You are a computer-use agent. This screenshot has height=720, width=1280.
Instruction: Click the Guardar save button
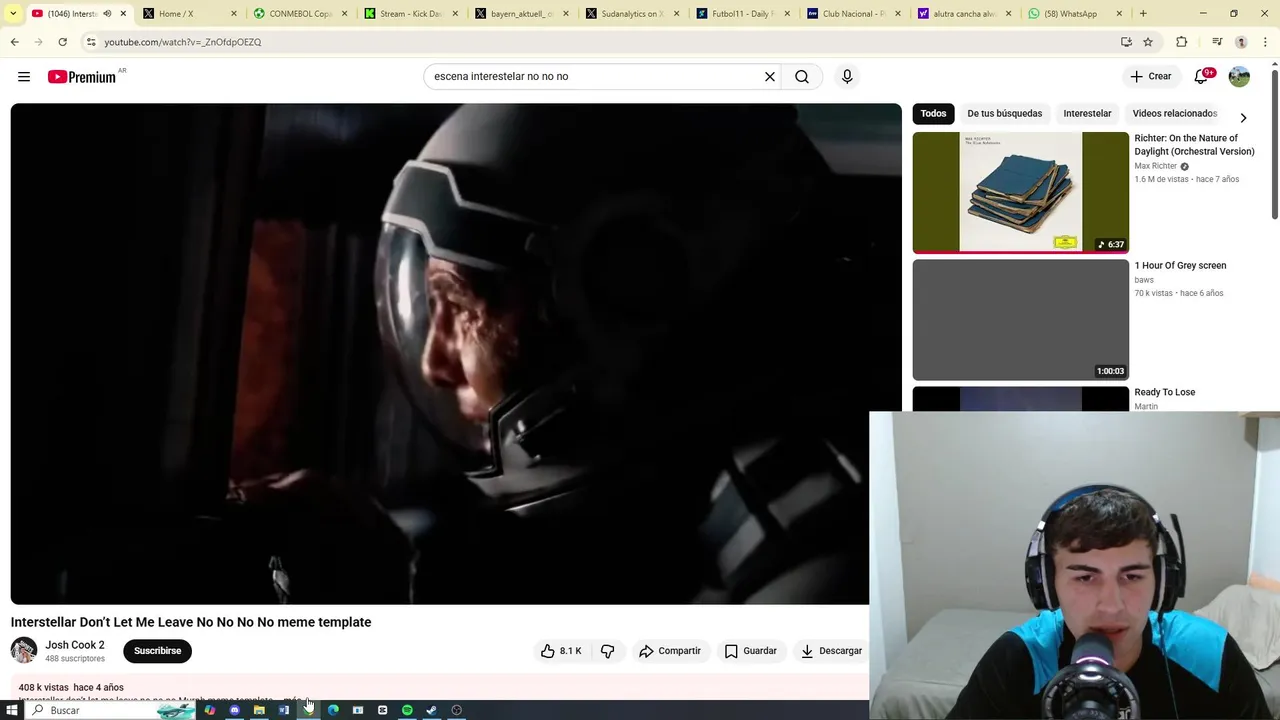click(x=750, y=651)
